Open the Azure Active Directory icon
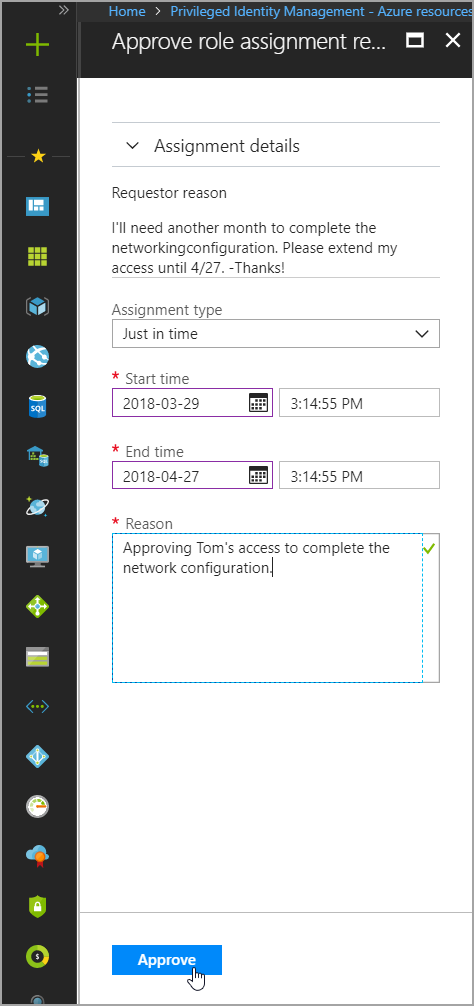This screenshot has height=1006, width=474. (x=37, y=756)
